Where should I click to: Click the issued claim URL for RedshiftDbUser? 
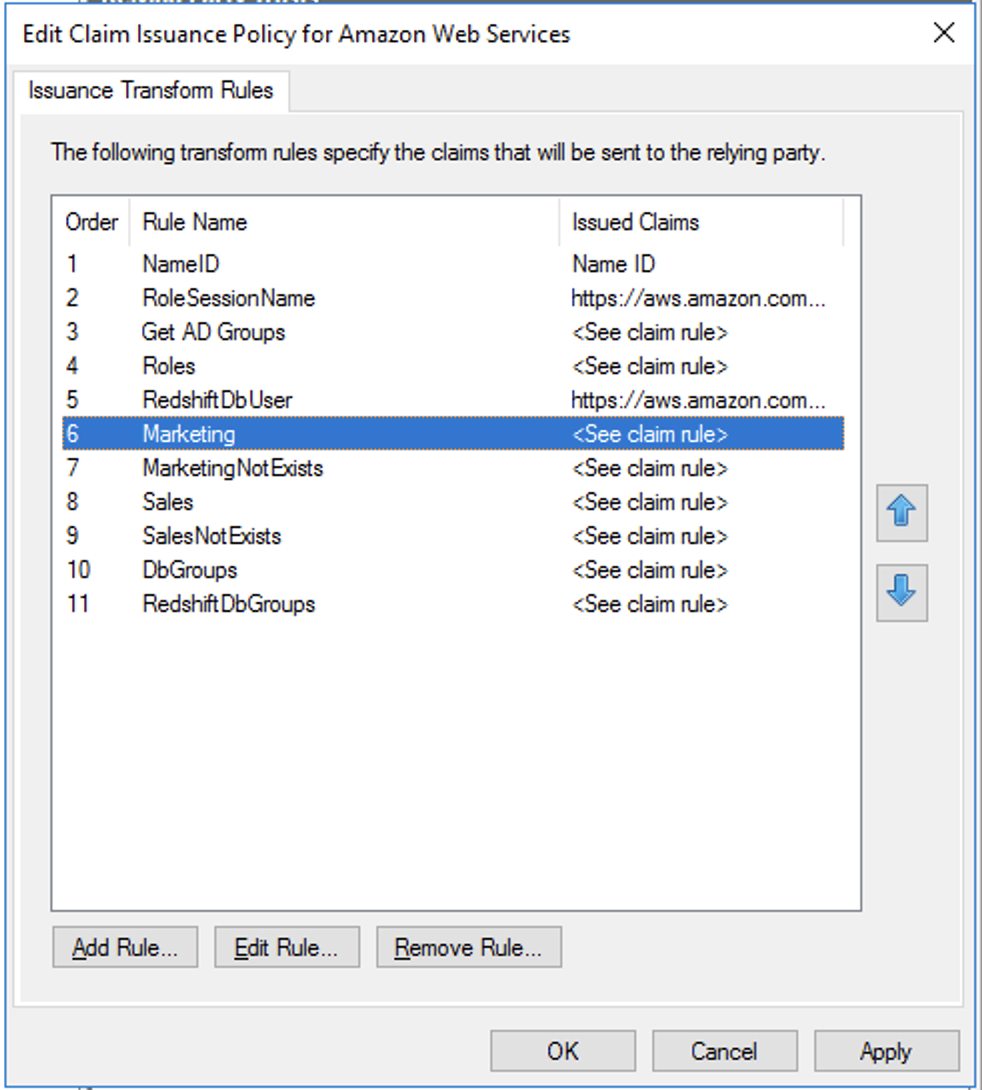coord(698,400)
